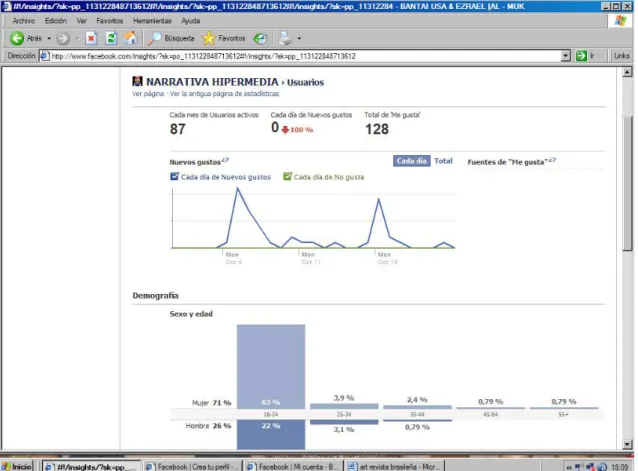Image resolution: width=638 pixels, height=471 pixels.
Task: Switch chart to Total view
Action: click(x=443, y=161)
